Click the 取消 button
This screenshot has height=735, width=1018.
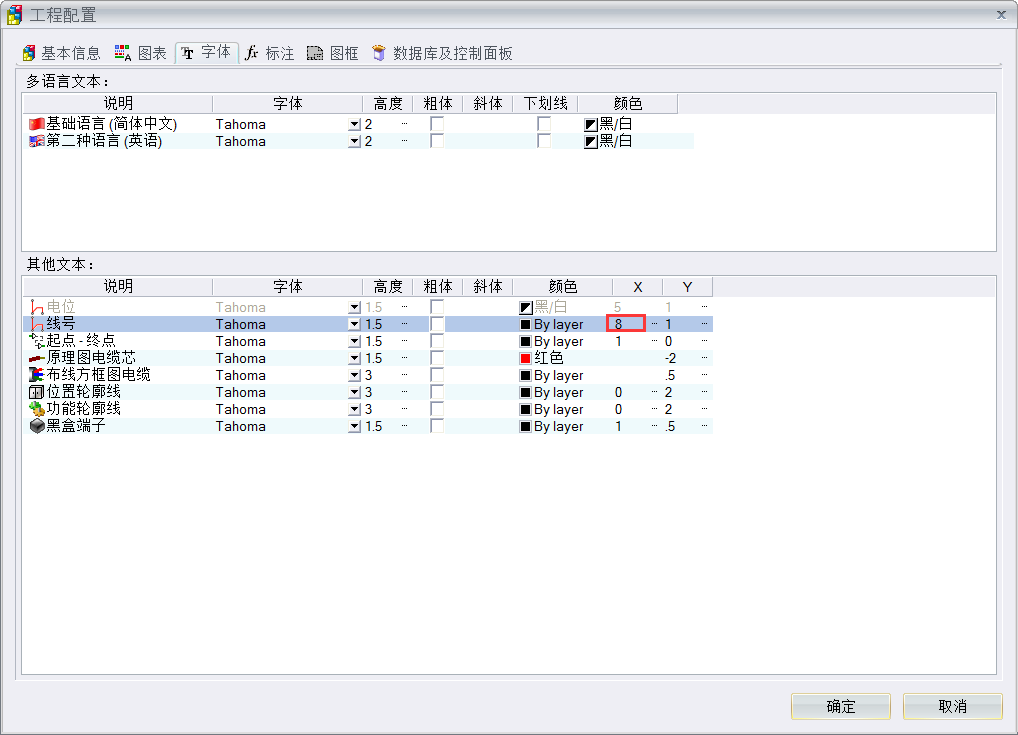pos(952,706)
